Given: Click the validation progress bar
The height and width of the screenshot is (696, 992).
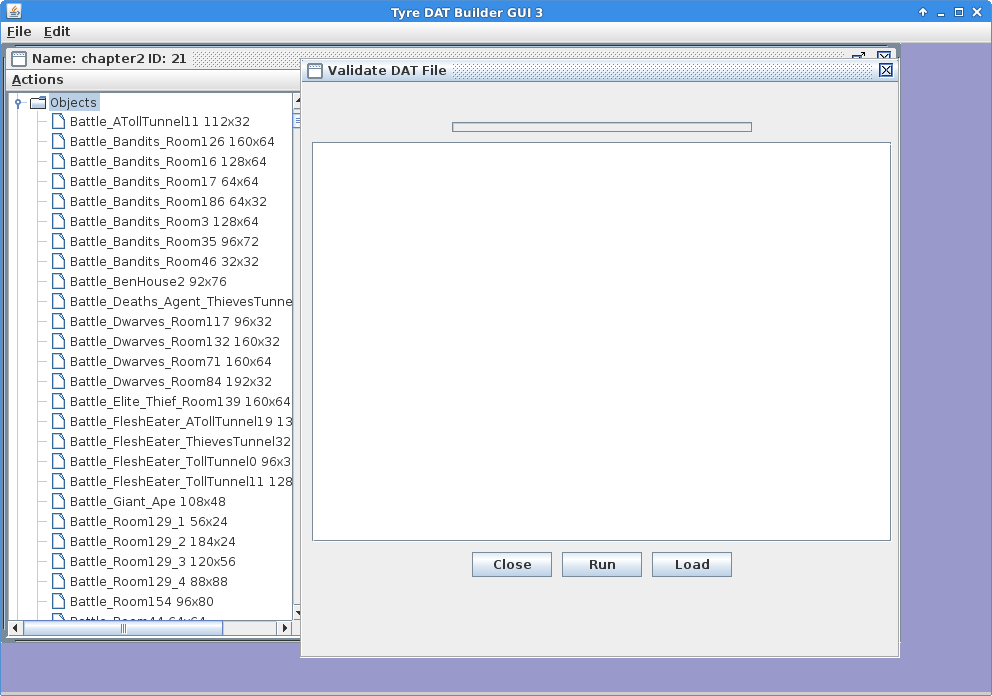Looking at the screenshot, I should 602,127.
